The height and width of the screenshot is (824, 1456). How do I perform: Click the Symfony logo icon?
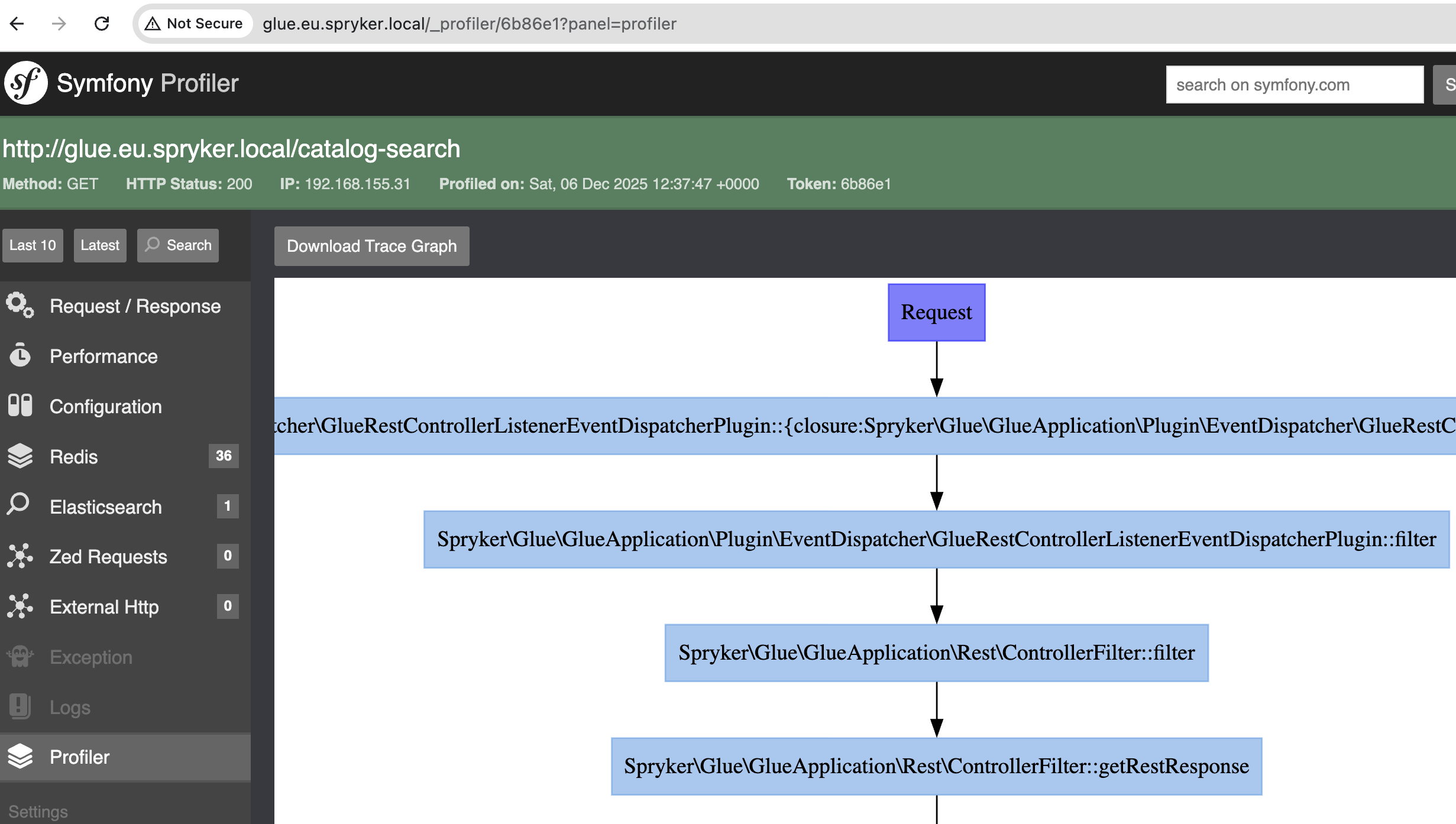click(25, 83)
